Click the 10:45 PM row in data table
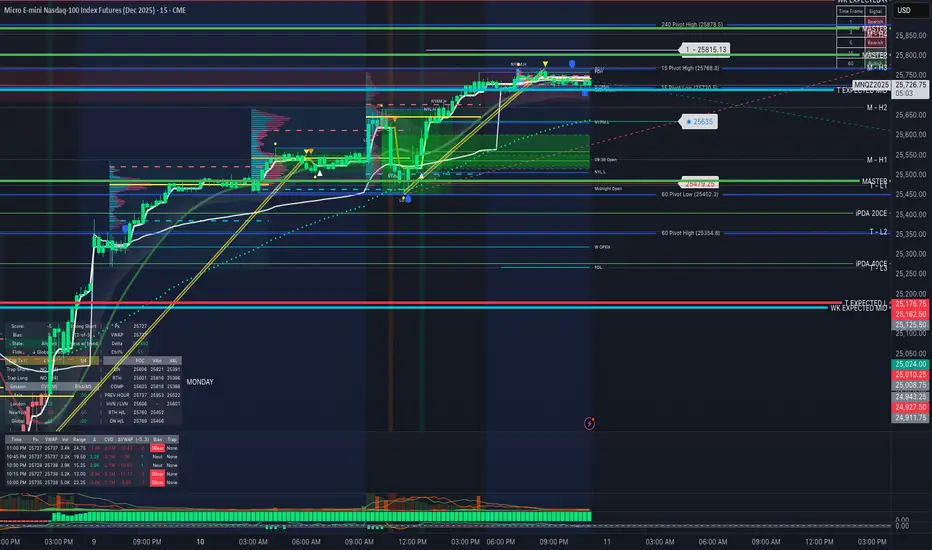932x550 pixels. (x=92, y=457)
